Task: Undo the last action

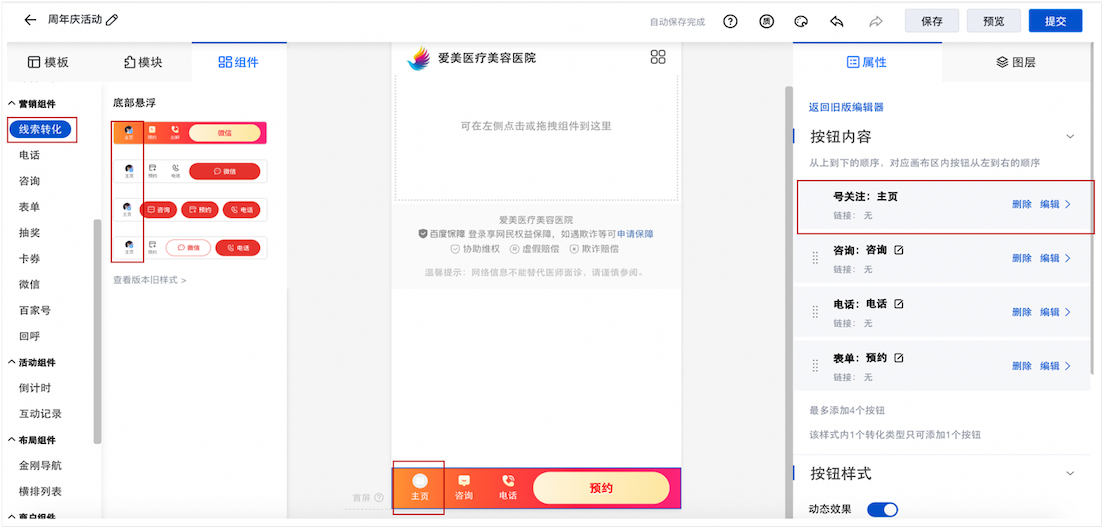Action: pyautogui.click(x=836, y=21)
